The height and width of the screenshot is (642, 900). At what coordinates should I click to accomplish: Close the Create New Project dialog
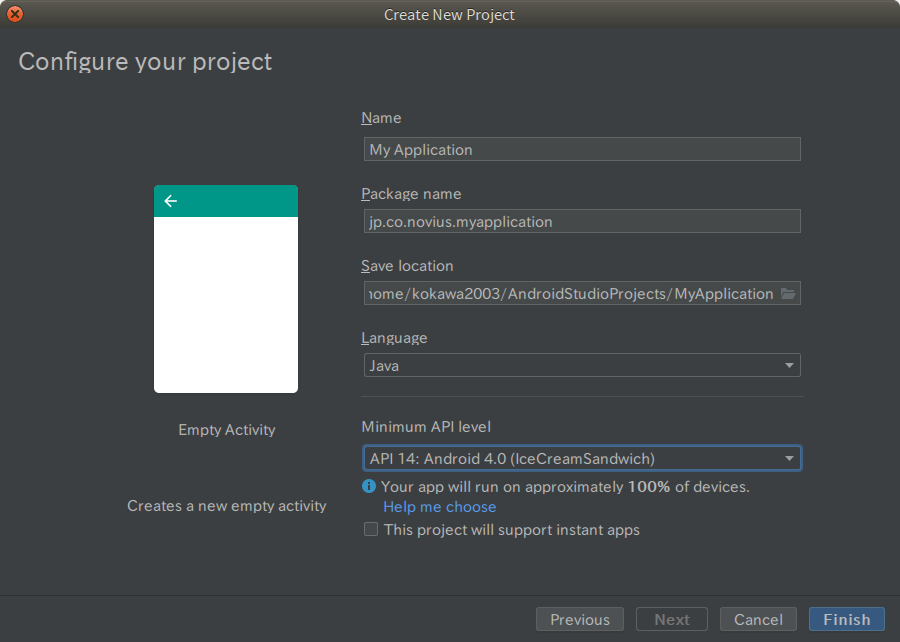coord(15,14)
